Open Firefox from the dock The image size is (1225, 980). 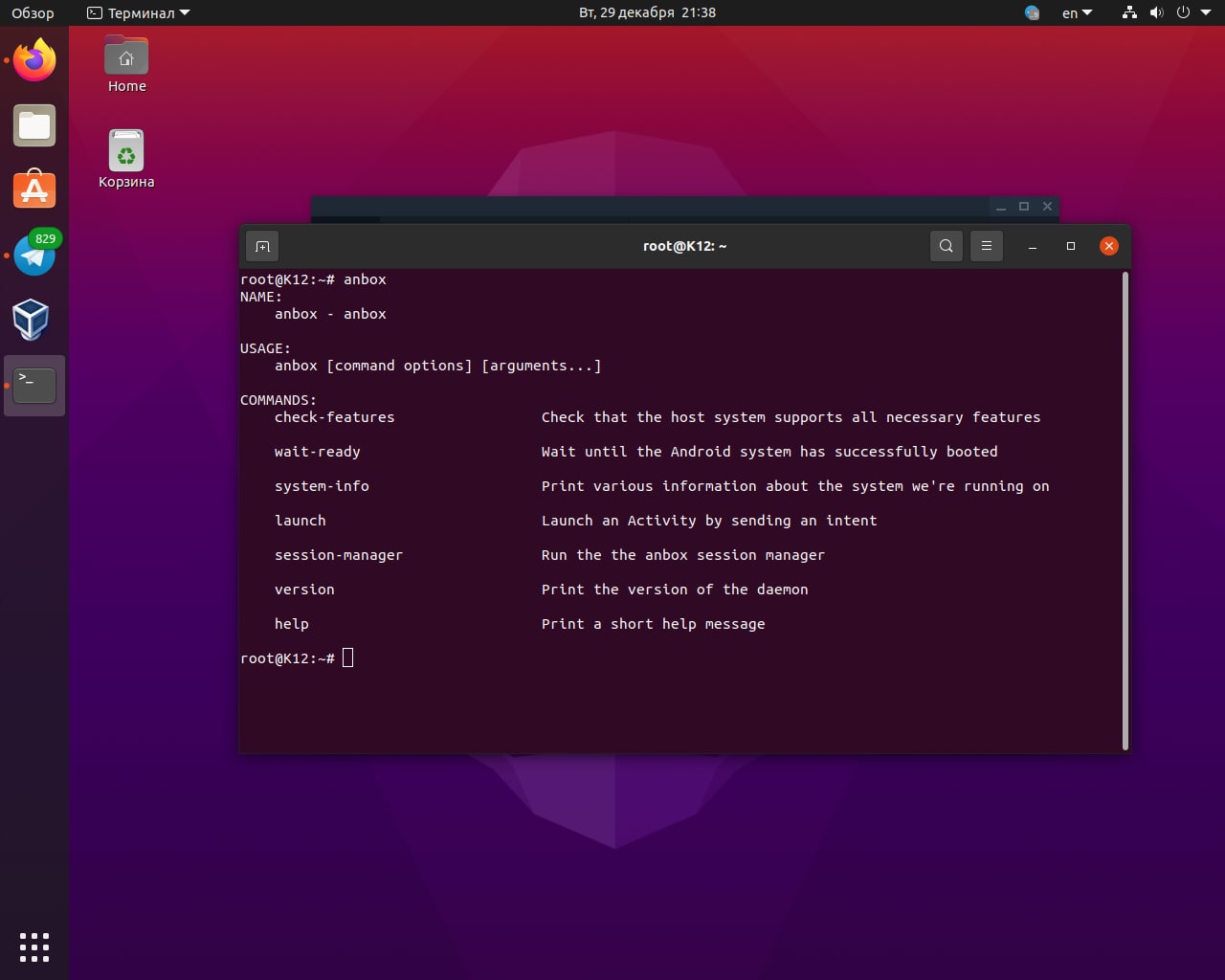(x=34, y=60)
